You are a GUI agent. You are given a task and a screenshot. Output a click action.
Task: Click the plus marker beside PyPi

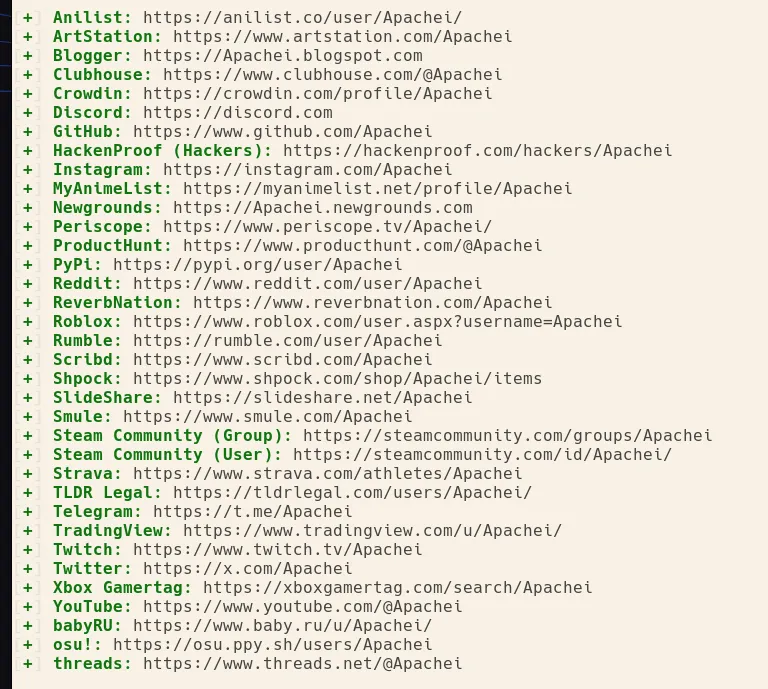28,265
